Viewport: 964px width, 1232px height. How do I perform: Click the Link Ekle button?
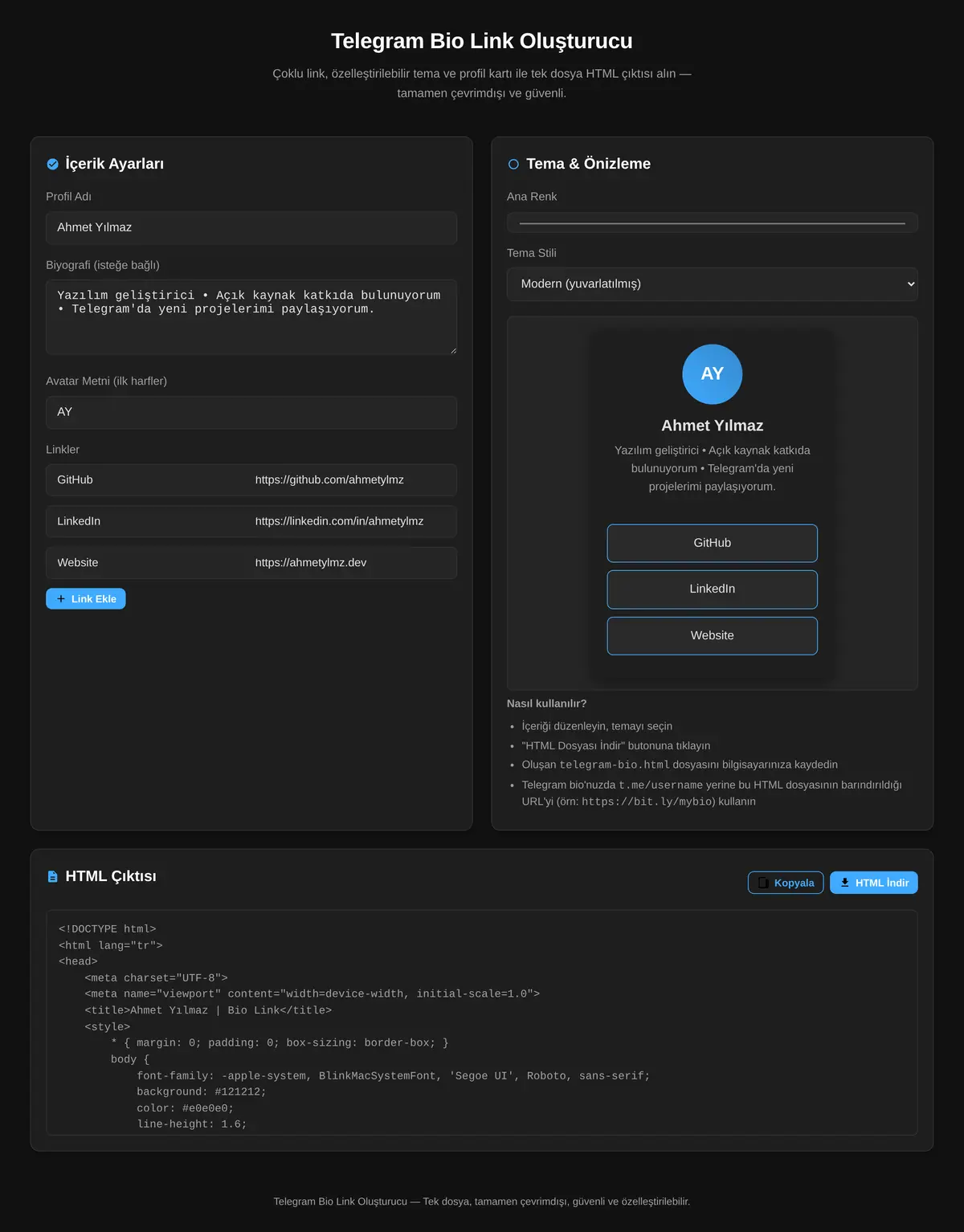pos(86,599)
